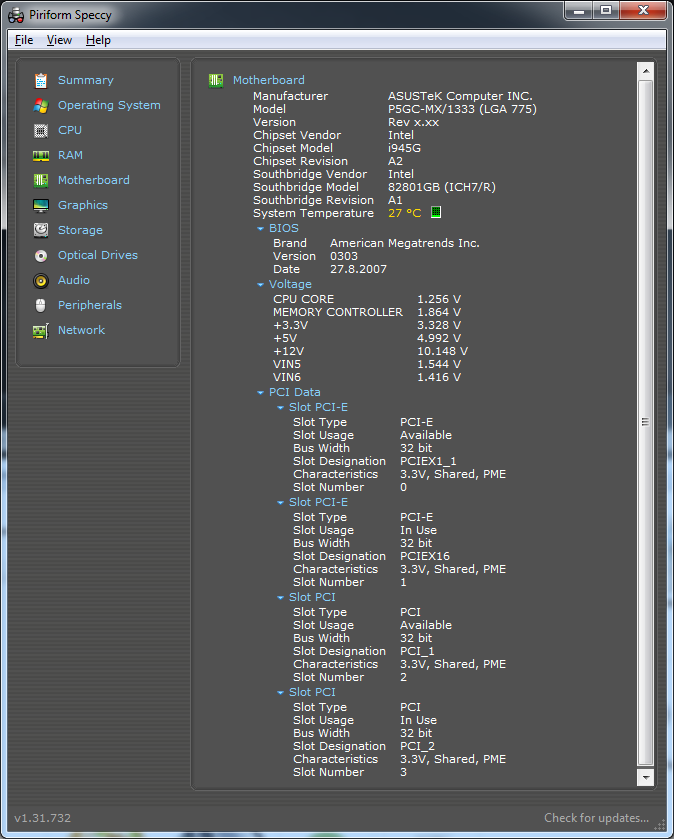Collapse the BIOS section
Viewport: 674px width, 839px height.
point(261,229)
